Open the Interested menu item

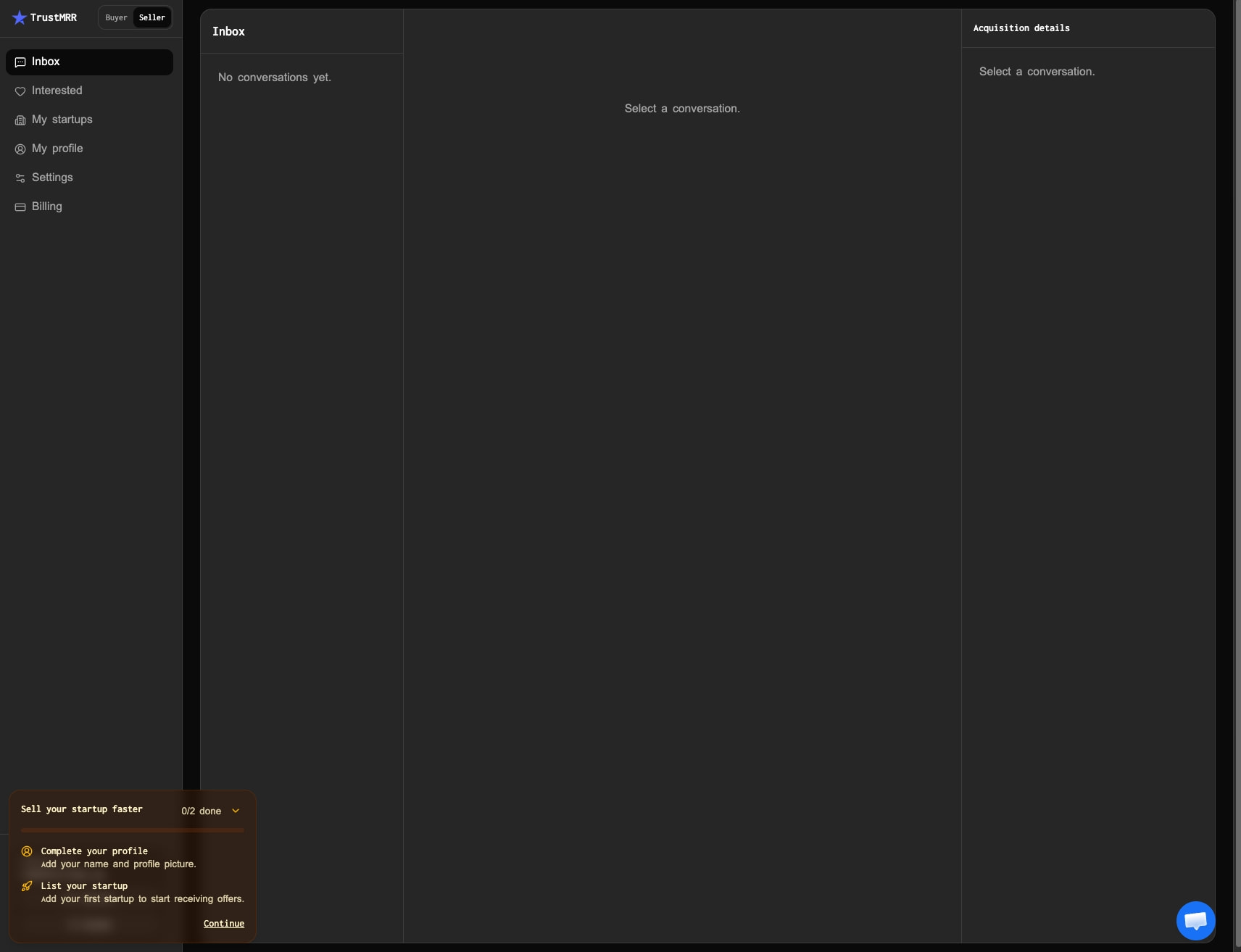pyautogui.click(x=89, y=91)
